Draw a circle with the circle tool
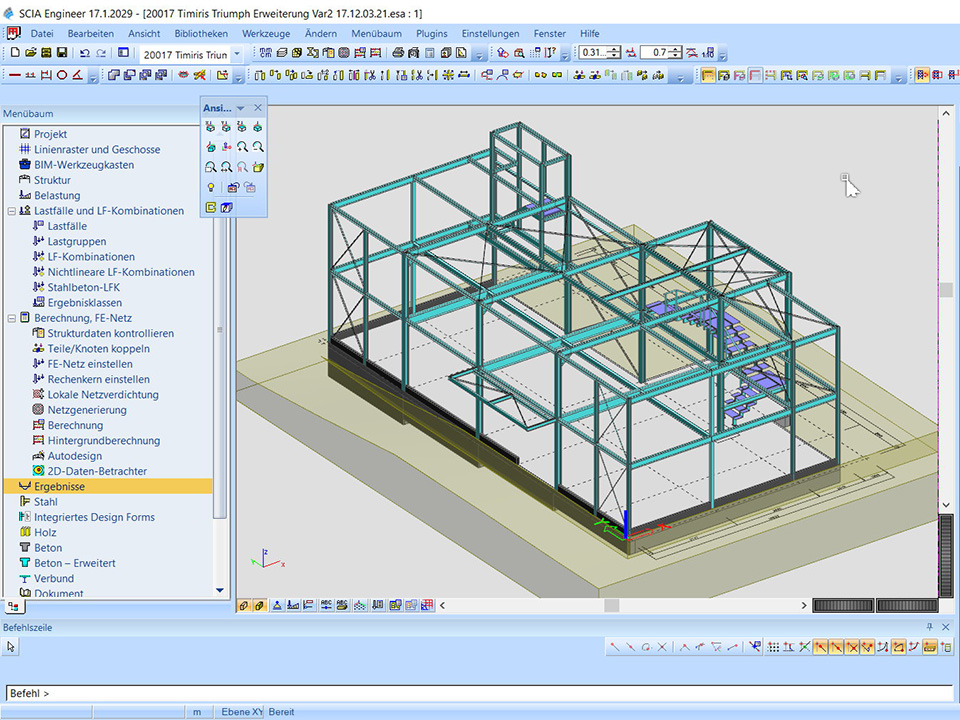Screen dimensions: 960x720 pyautogui.click(x=62, y=75)
